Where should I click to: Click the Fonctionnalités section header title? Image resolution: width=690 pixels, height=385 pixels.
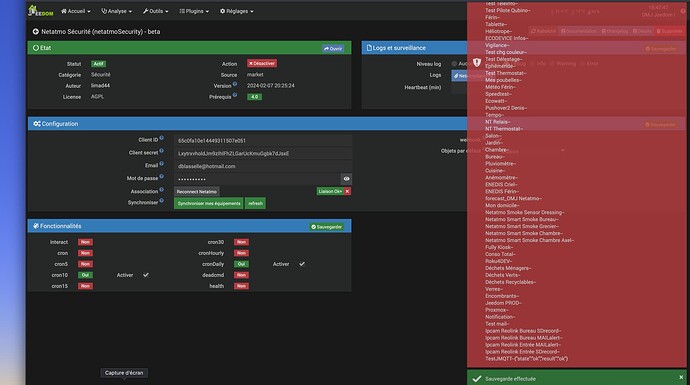[x=57, y=226]
